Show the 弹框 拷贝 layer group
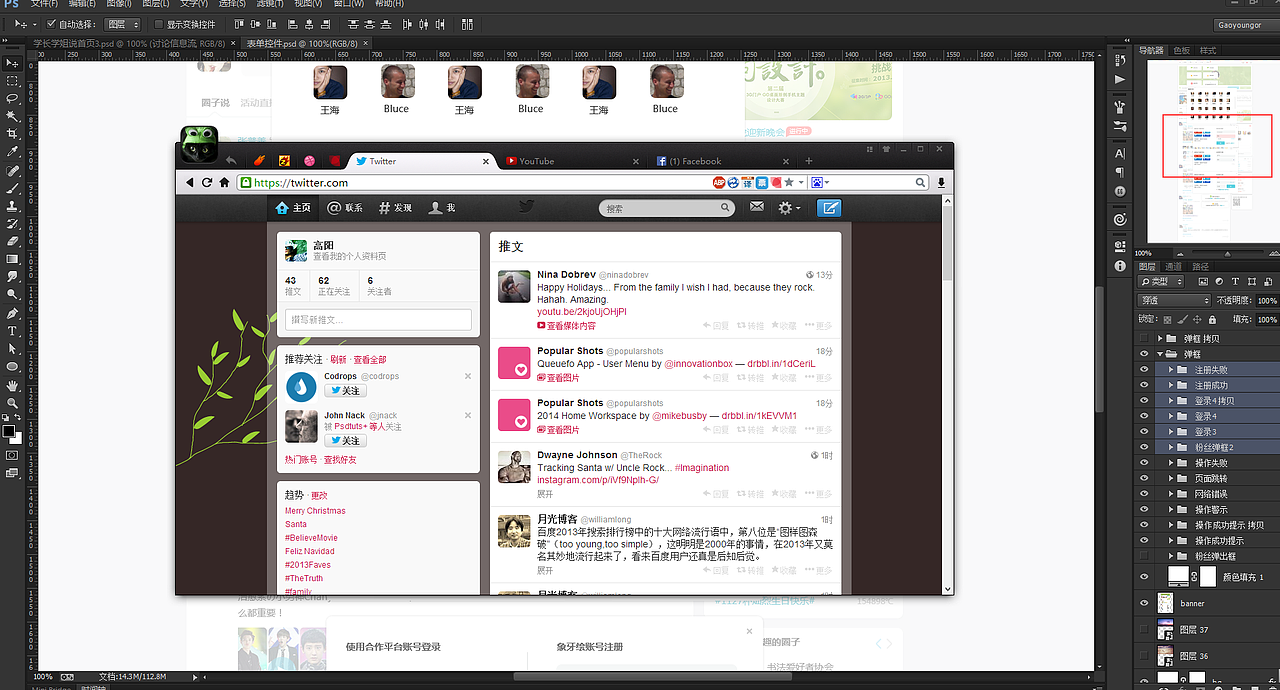Screen dimensions: 1280x690 pos(1145,339)
